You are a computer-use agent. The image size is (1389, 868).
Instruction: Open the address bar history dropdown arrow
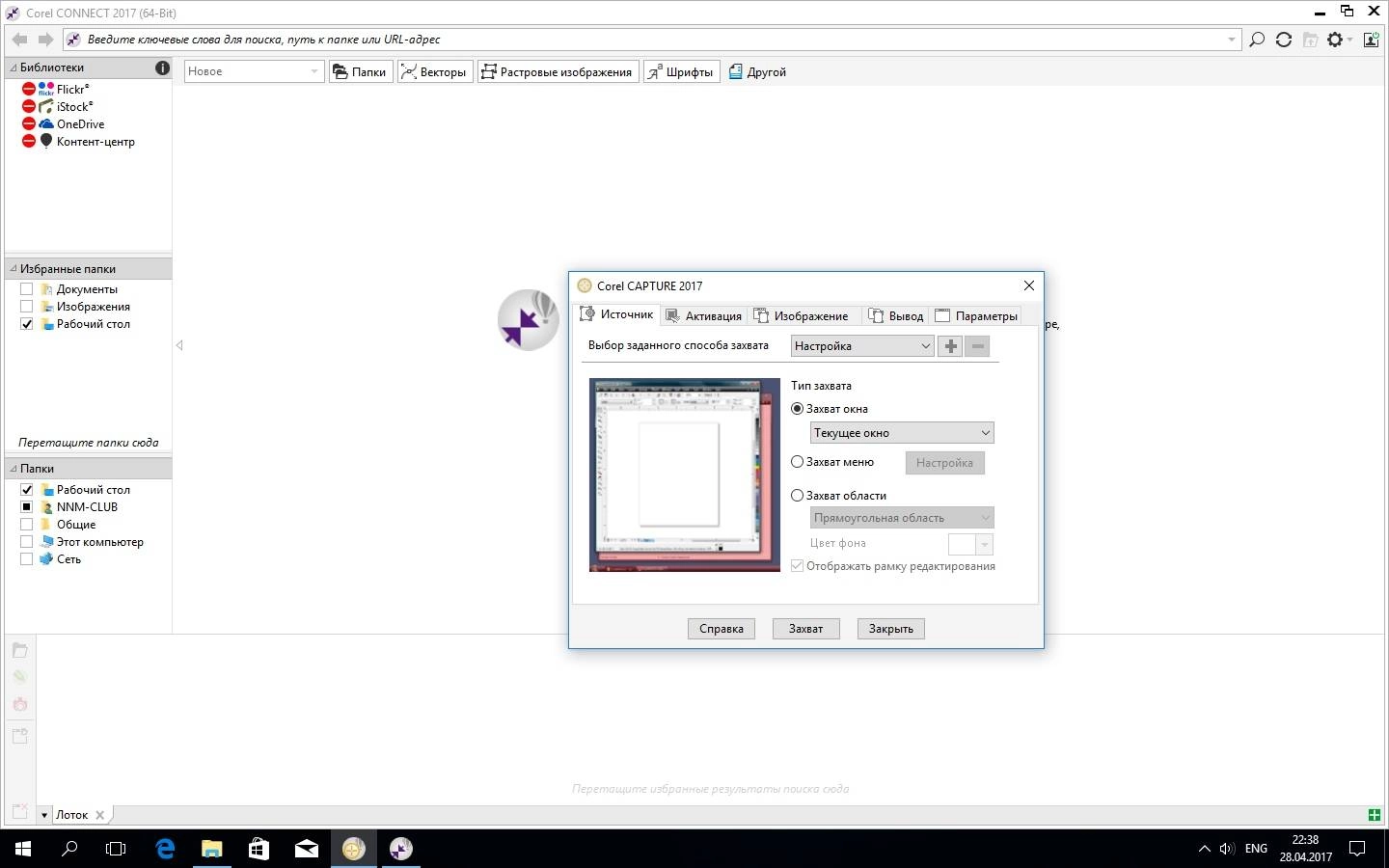click(x=1232, y=40)
